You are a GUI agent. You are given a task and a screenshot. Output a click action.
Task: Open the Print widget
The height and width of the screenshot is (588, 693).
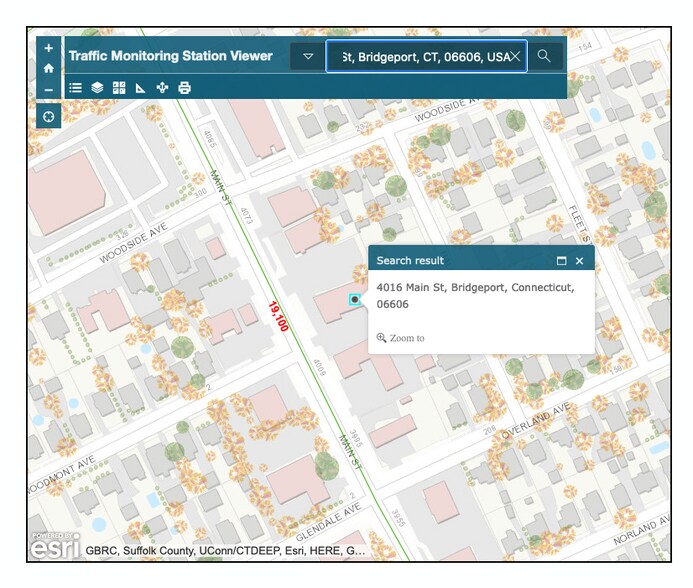pos(184,88)
